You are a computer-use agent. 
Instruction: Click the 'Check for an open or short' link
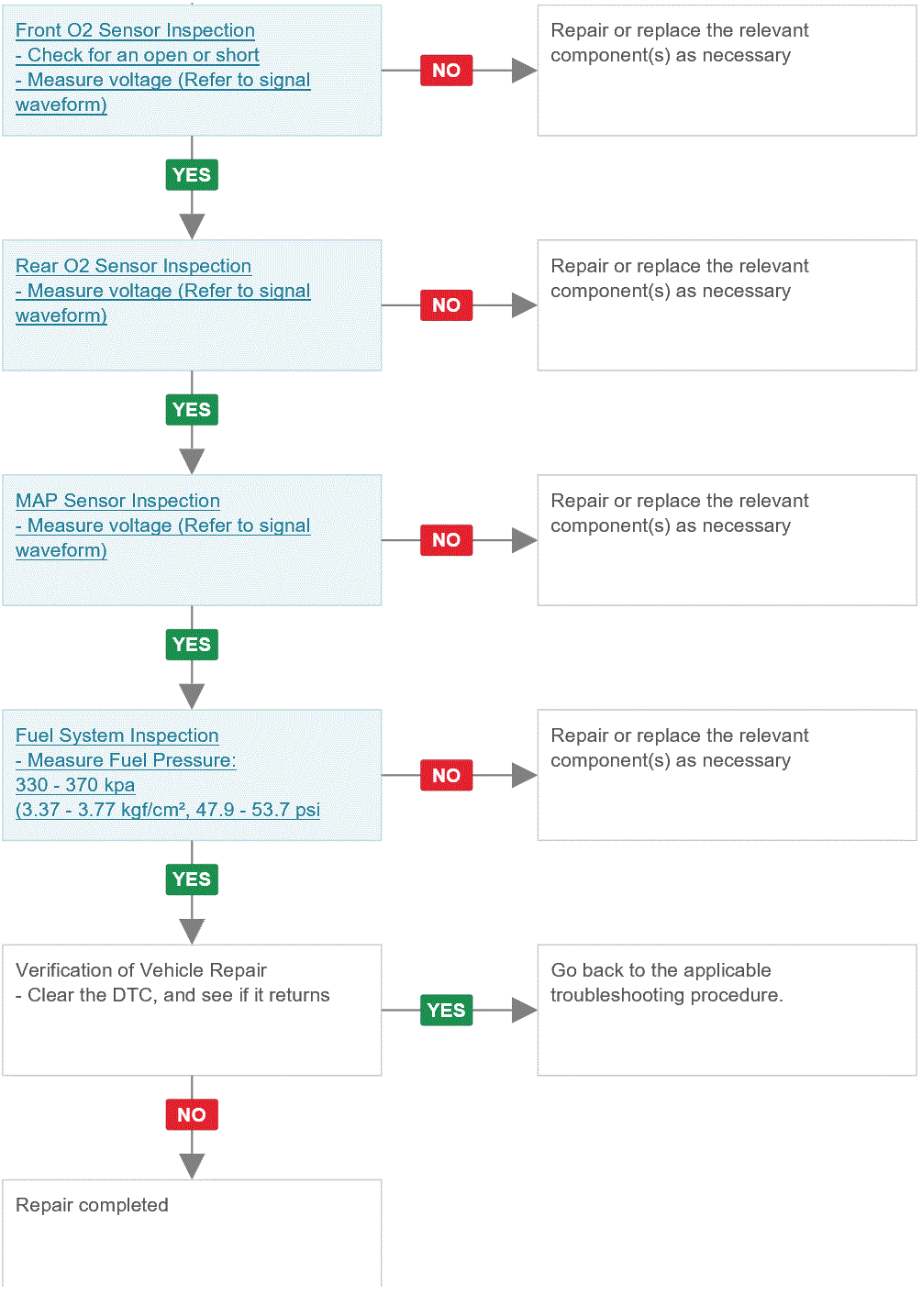[137, 55]
